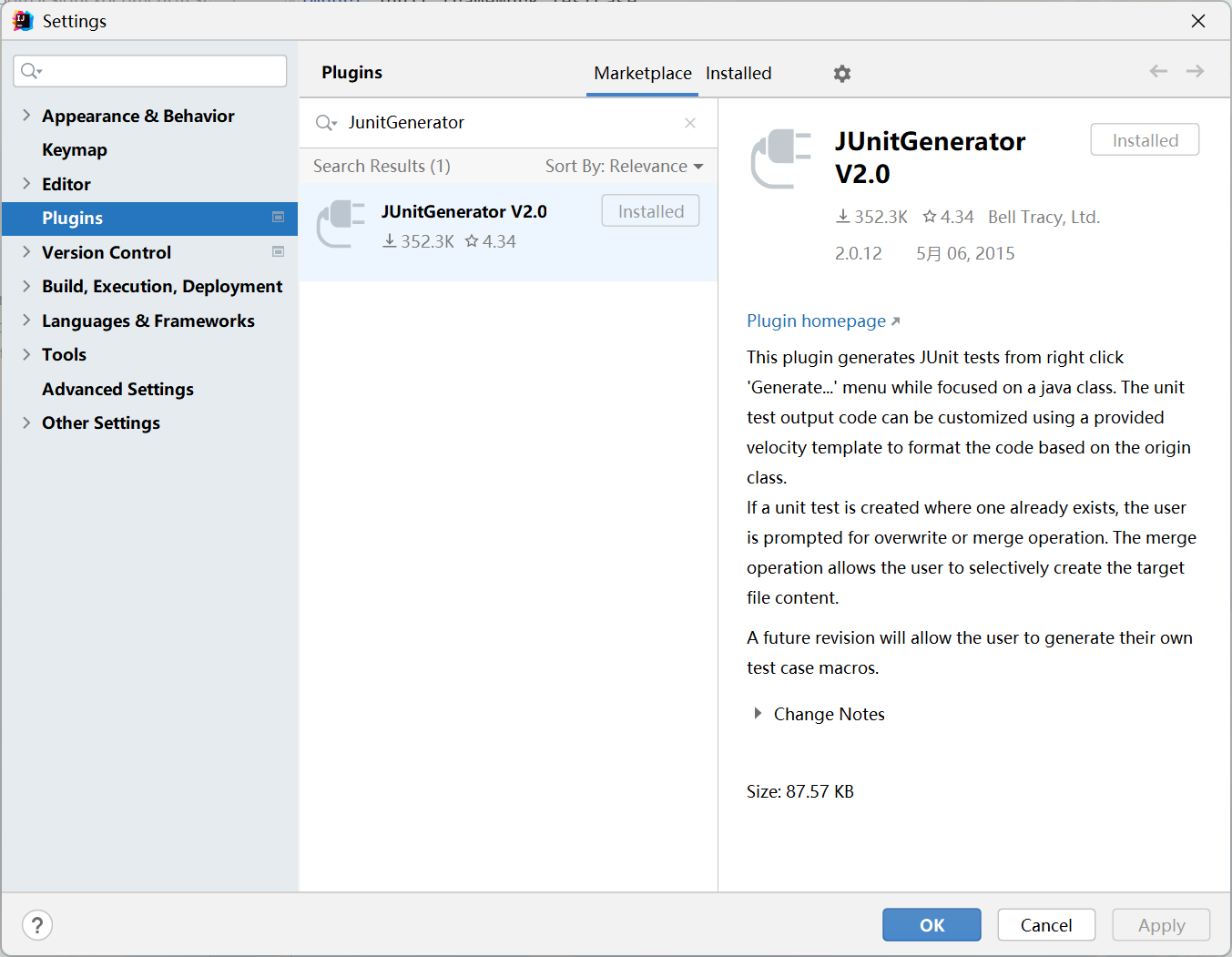Expand the Change Notes section
This screenshot has height=957, width=1232.
tap(758, 714)
